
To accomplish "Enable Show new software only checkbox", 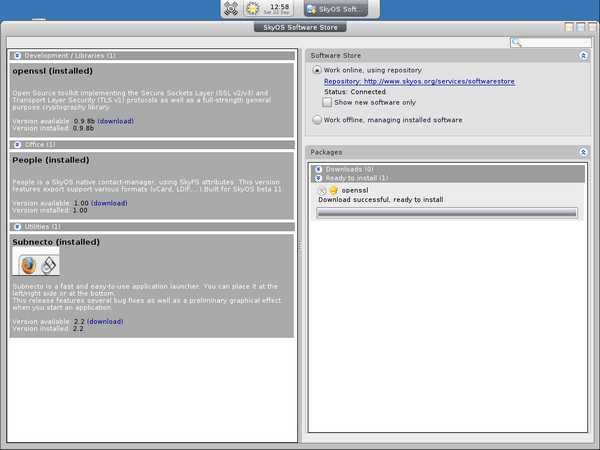I will coord(327,102).
